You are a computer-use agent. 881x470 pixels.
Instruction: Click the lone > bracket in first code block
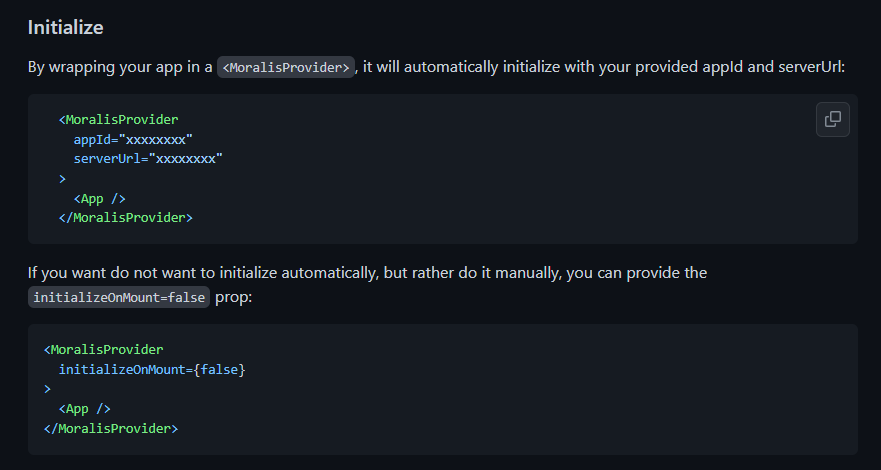pyautogui.click(x=62, y=179)
